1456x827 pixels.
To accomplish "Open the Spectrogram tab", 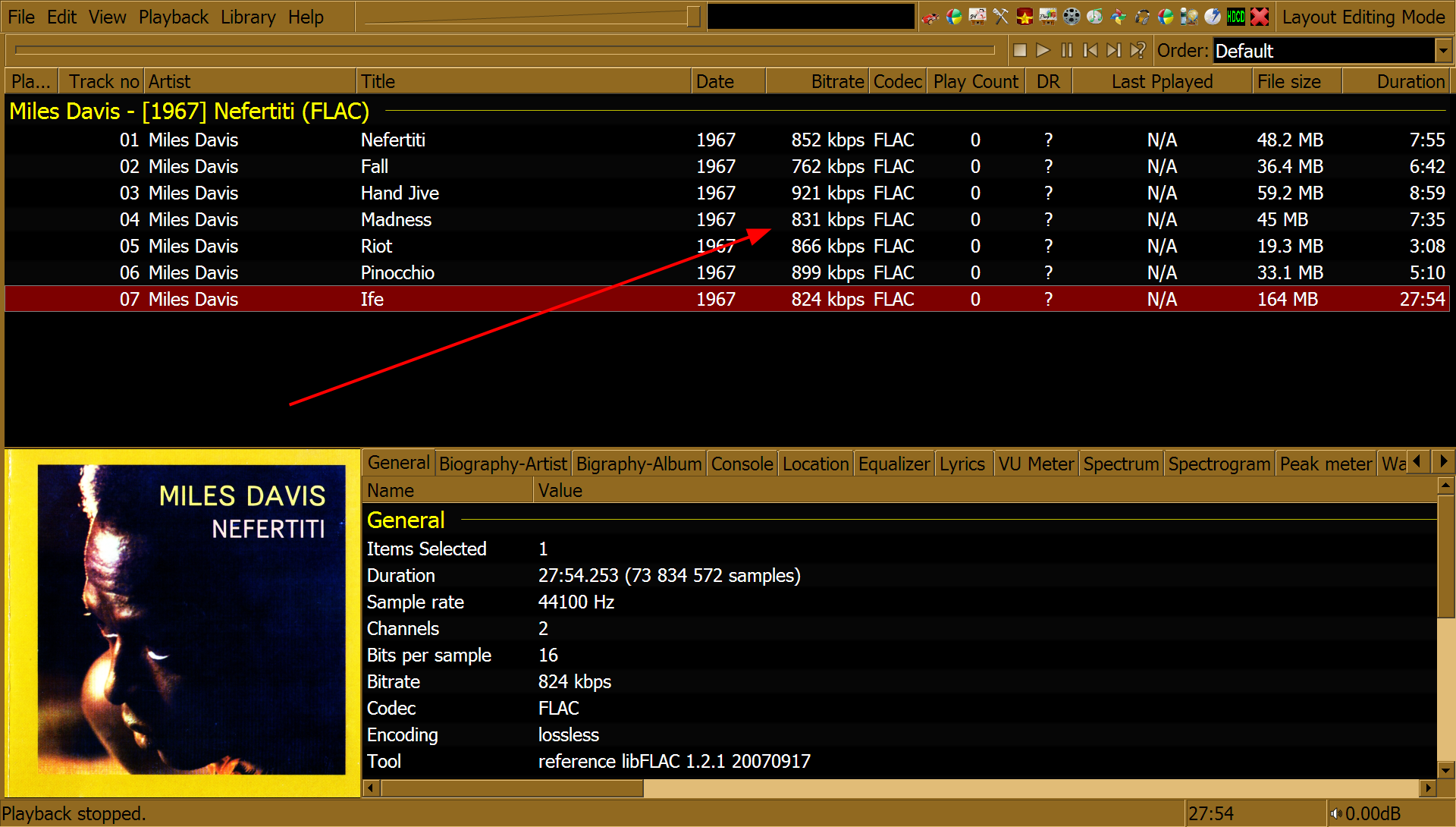I will (x=1219, y=464).
